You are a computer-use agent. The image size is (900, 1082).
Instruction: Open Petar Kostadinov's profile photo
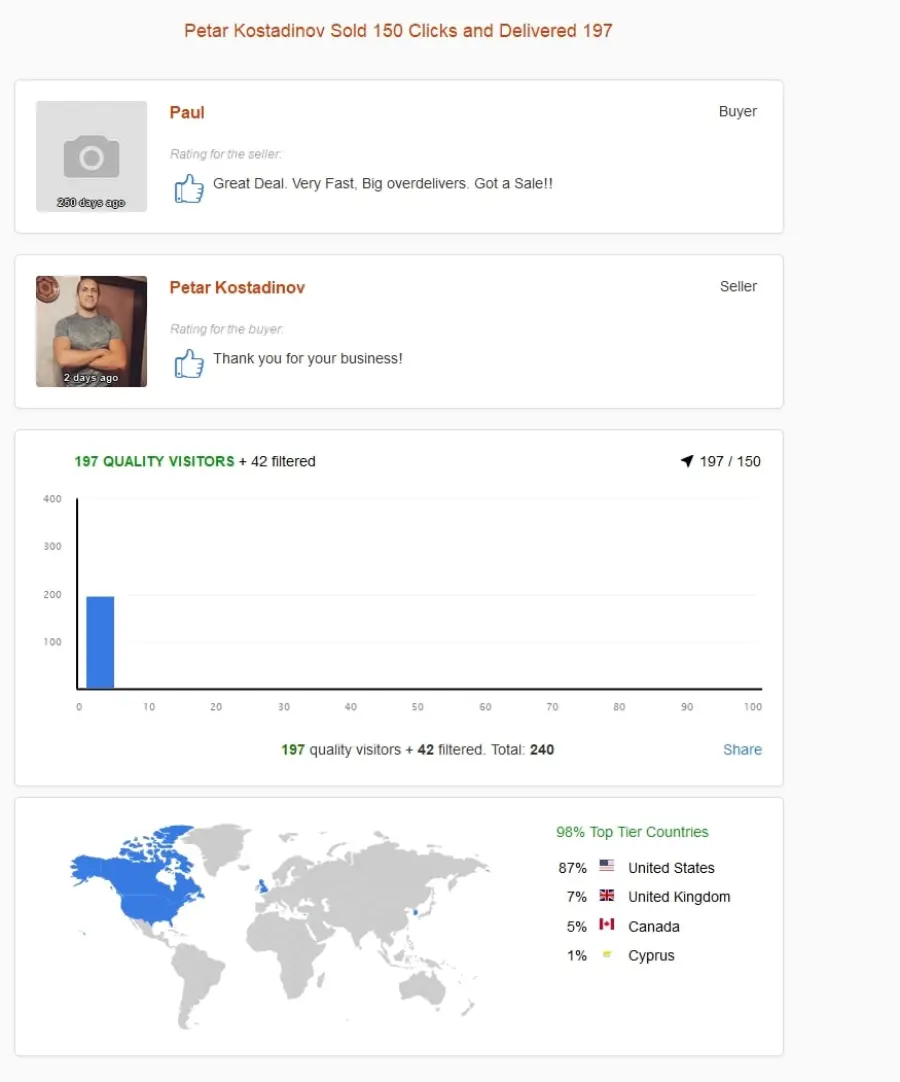[91, 331]
